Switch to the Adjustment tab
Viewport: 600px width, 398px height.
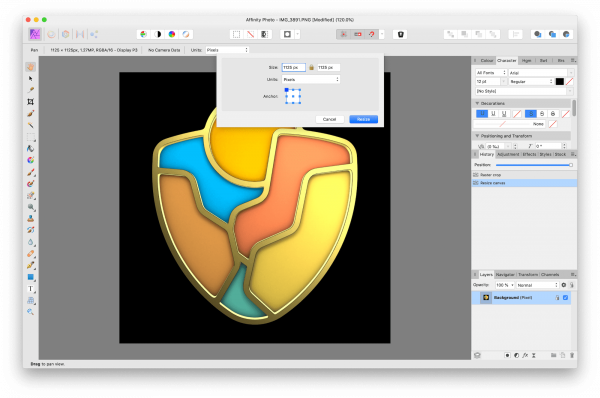(x=508, y=154)
